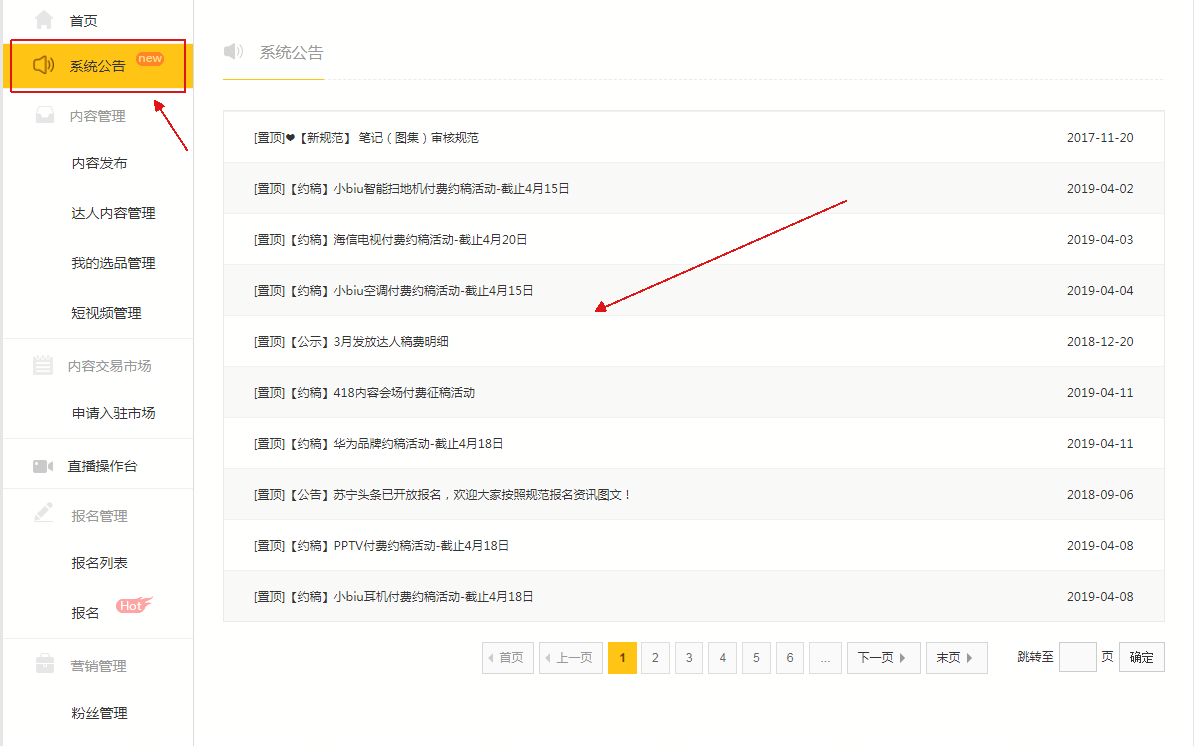Click date 2019-04-02 in the list

(x=1100, y=189)
